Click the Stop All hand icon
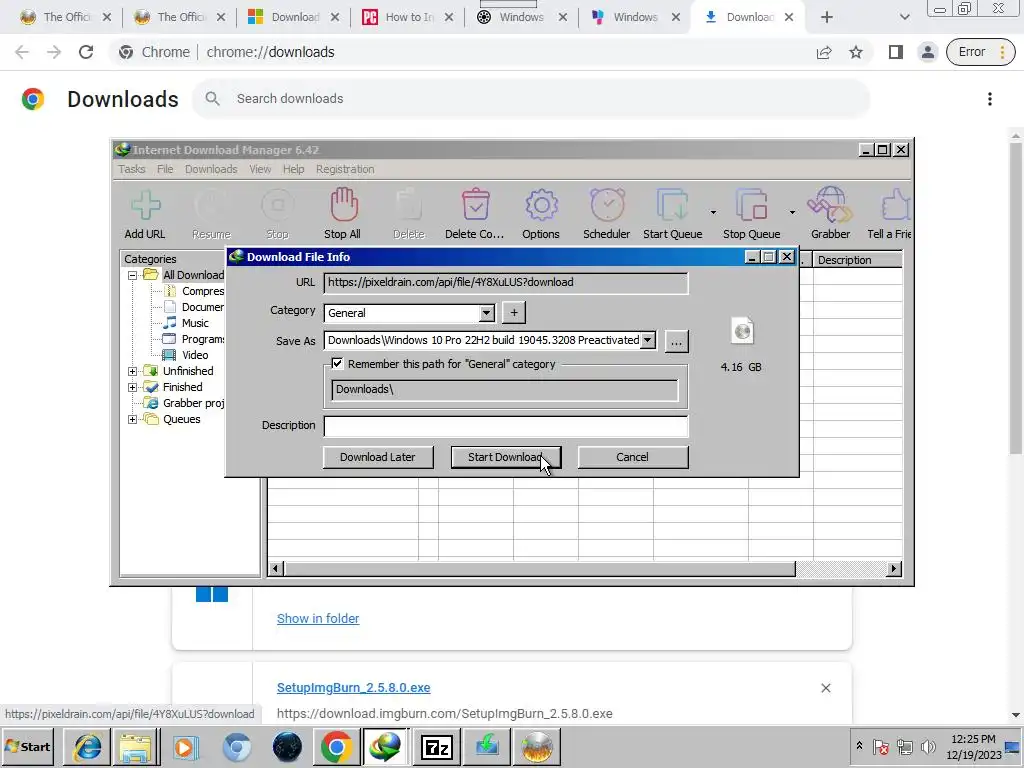The height and width of the screenshot is (768, 1024). click(343, 205)
